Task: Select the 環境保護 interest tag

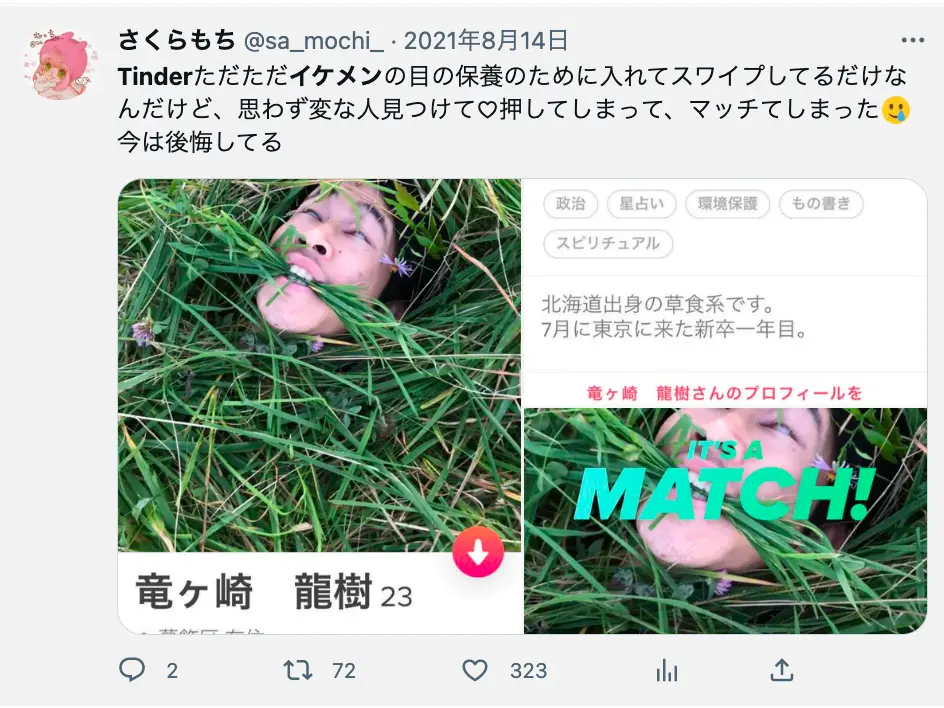Action: 727,203
